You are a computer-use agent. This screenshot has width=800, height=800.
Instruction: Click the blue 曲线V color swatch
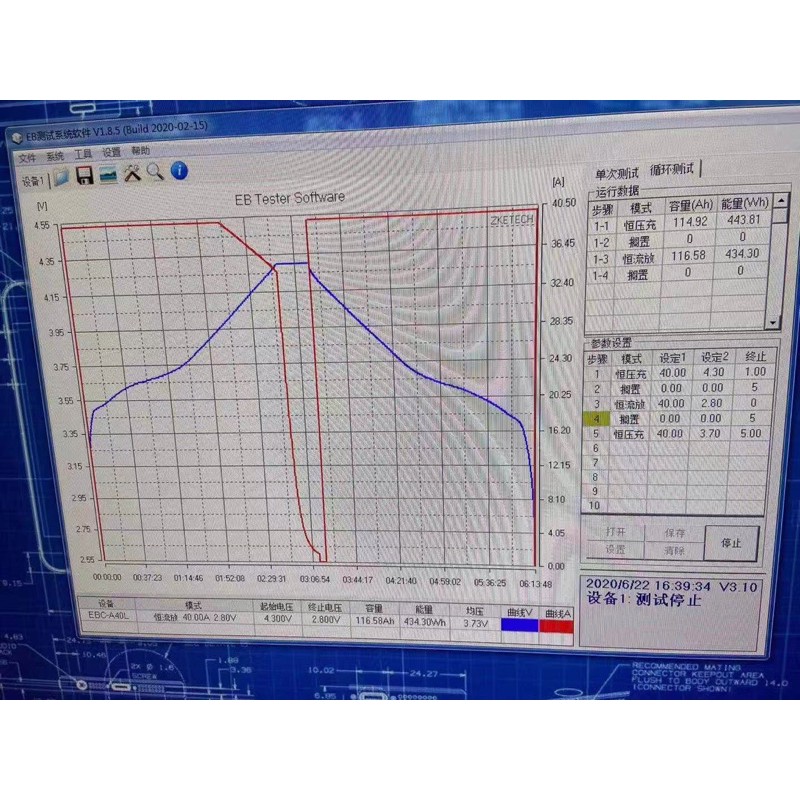coord(519,624)
